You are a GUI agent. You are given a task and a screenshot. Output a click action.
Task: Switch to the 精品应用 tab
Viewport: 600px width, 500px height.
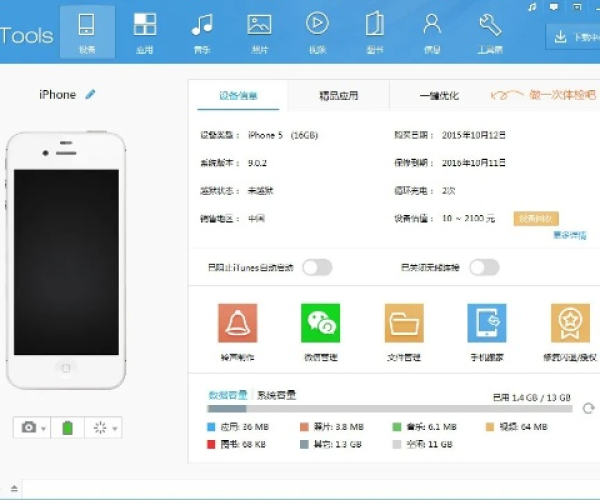339,95
